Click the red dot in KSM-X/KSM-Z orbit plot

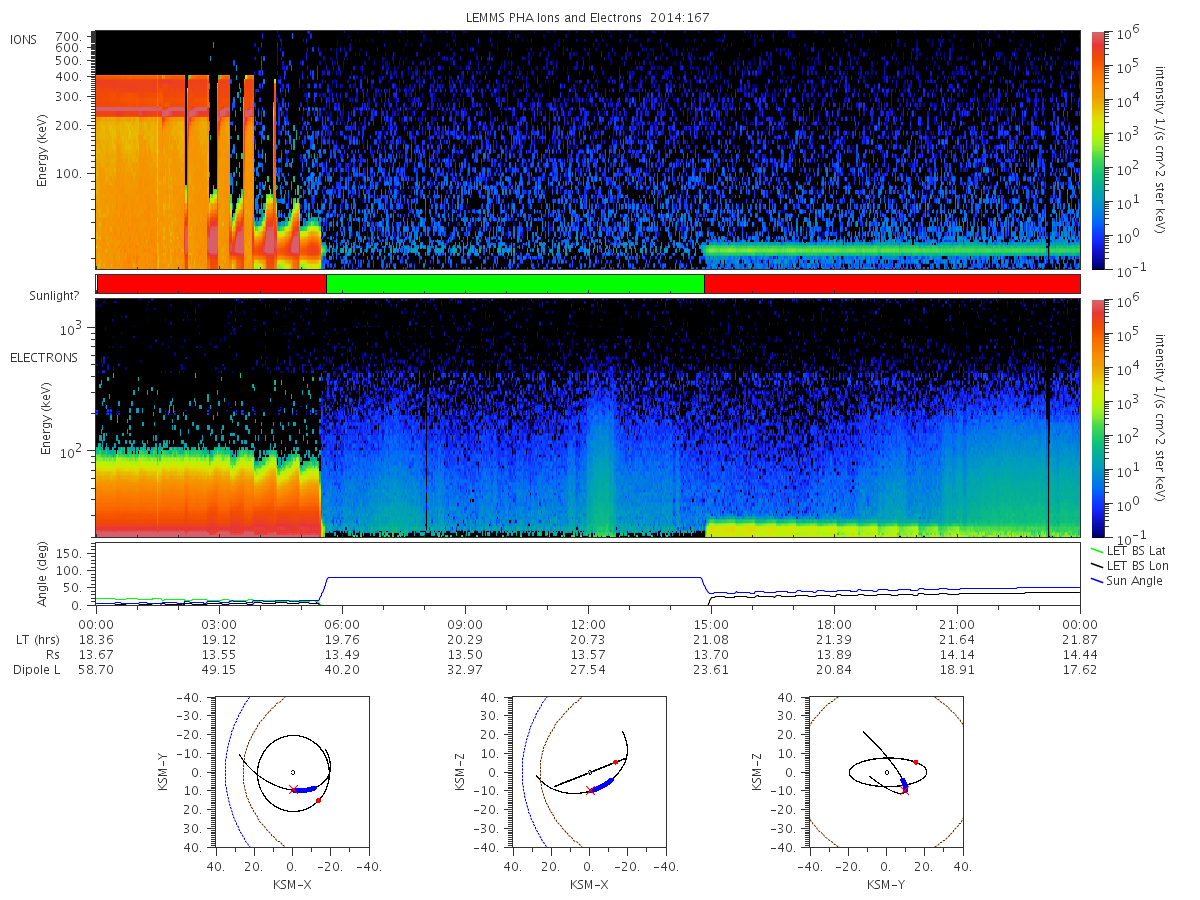pyautogui.click(x=615, y=762)
